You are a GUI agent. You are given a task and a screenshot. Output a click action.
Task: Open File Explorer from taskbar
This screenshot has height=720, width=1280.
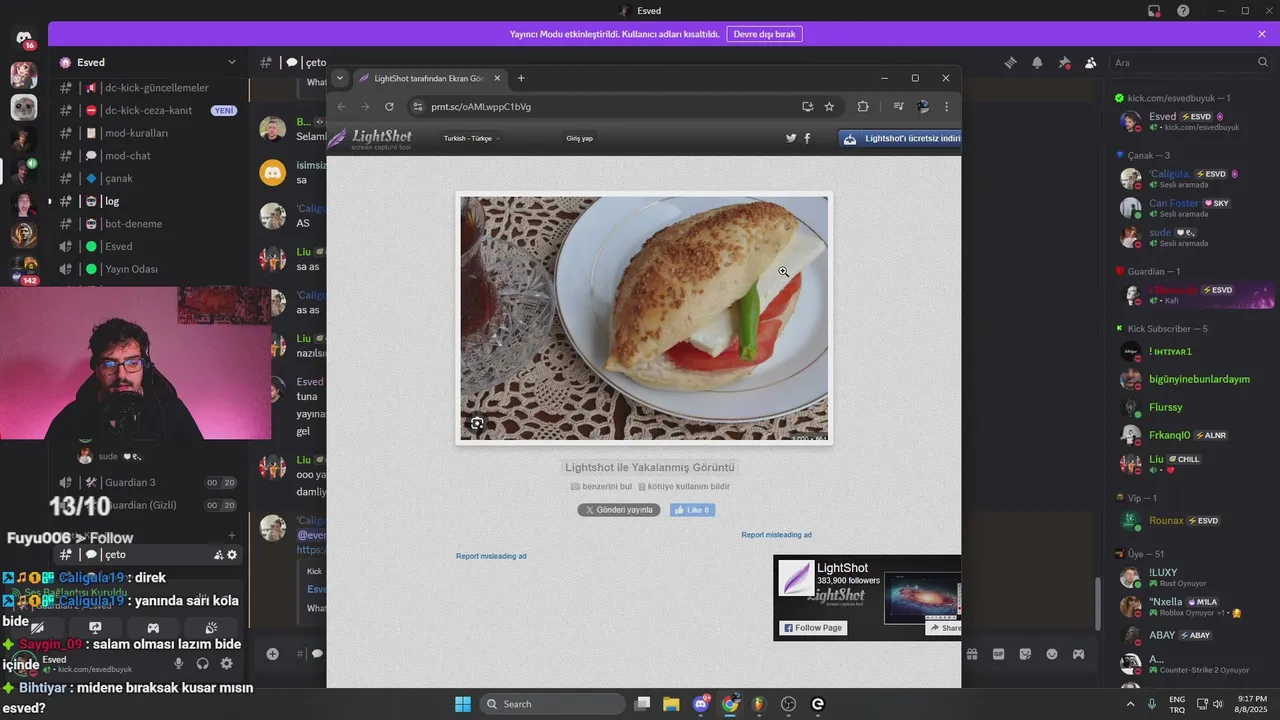click(671, 704)
